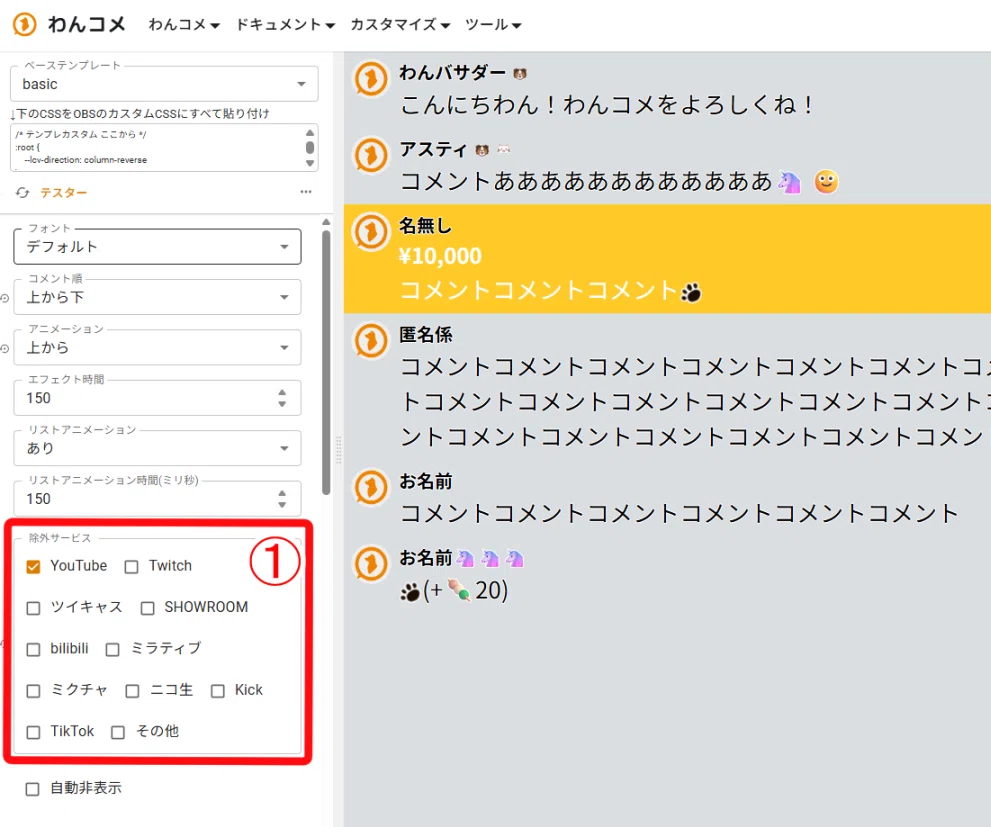
Task: Click the 匿名係 username
Action: pyautogui.click(x=426, y=335)
